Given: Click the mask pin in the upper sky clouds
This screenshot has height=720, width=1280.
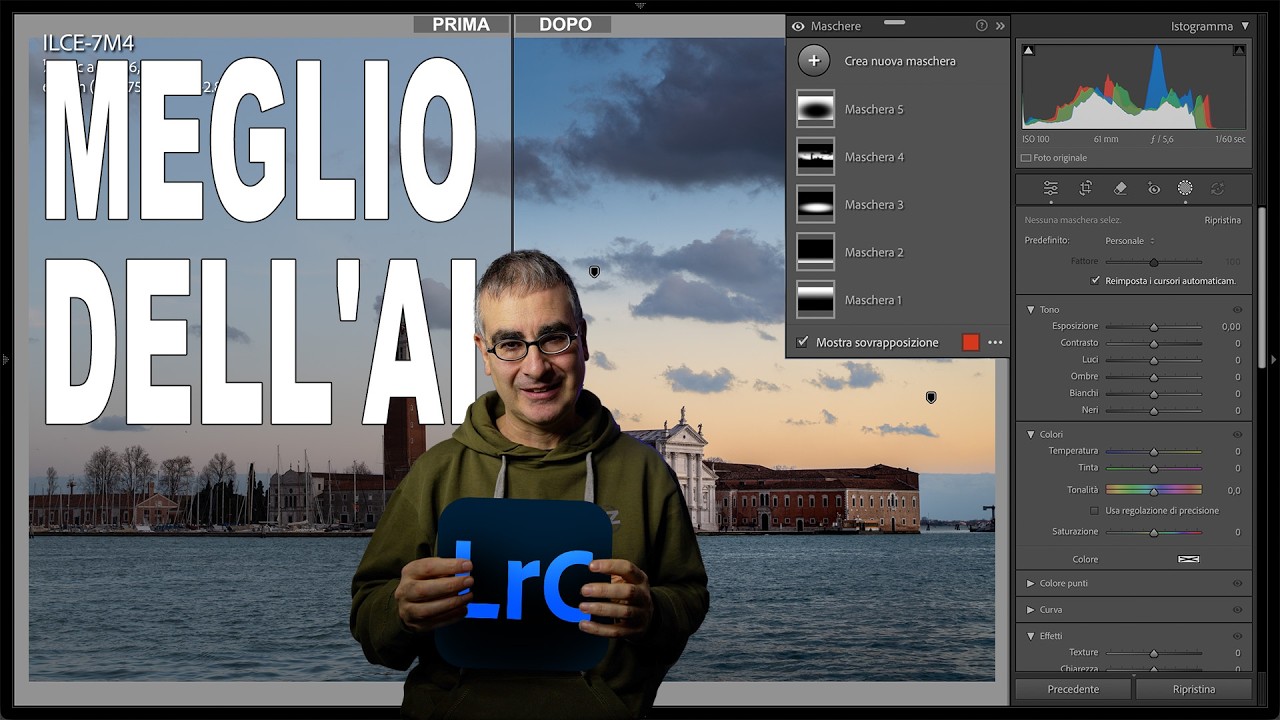Looking at the screenshot, I should (x=594, y=271).
